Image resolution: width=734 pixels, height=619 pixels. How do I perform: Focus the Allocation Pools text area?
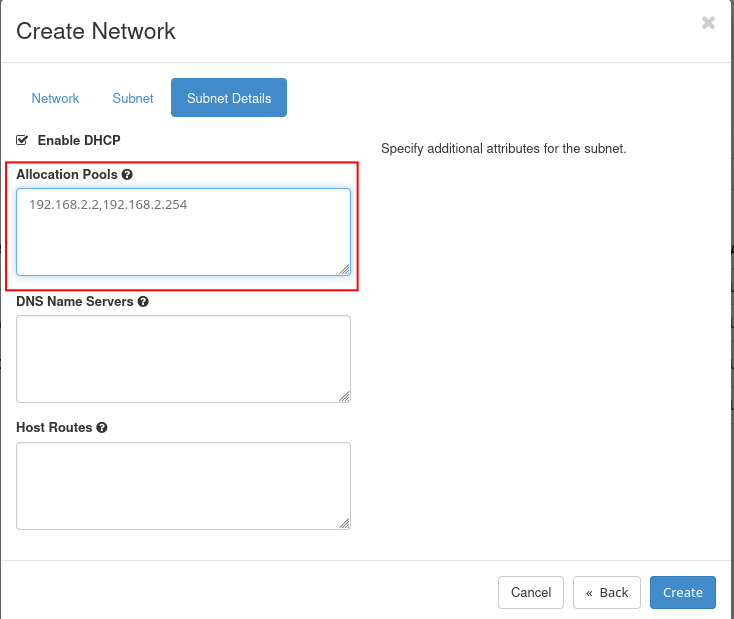pyautogui.click(x=183, y=232)
